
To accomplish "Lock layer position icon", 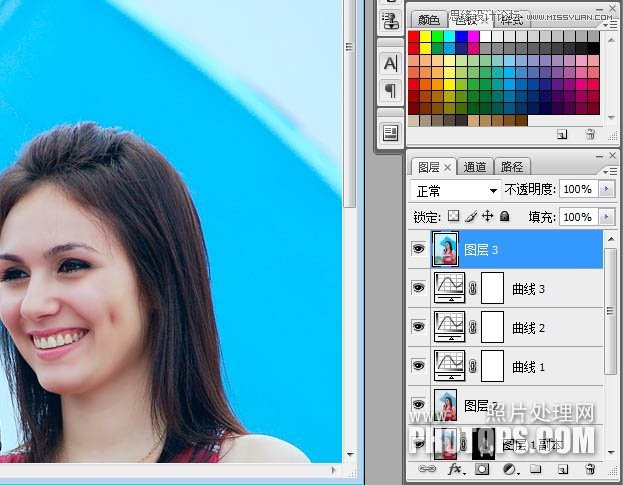I will tap(488, 216).
